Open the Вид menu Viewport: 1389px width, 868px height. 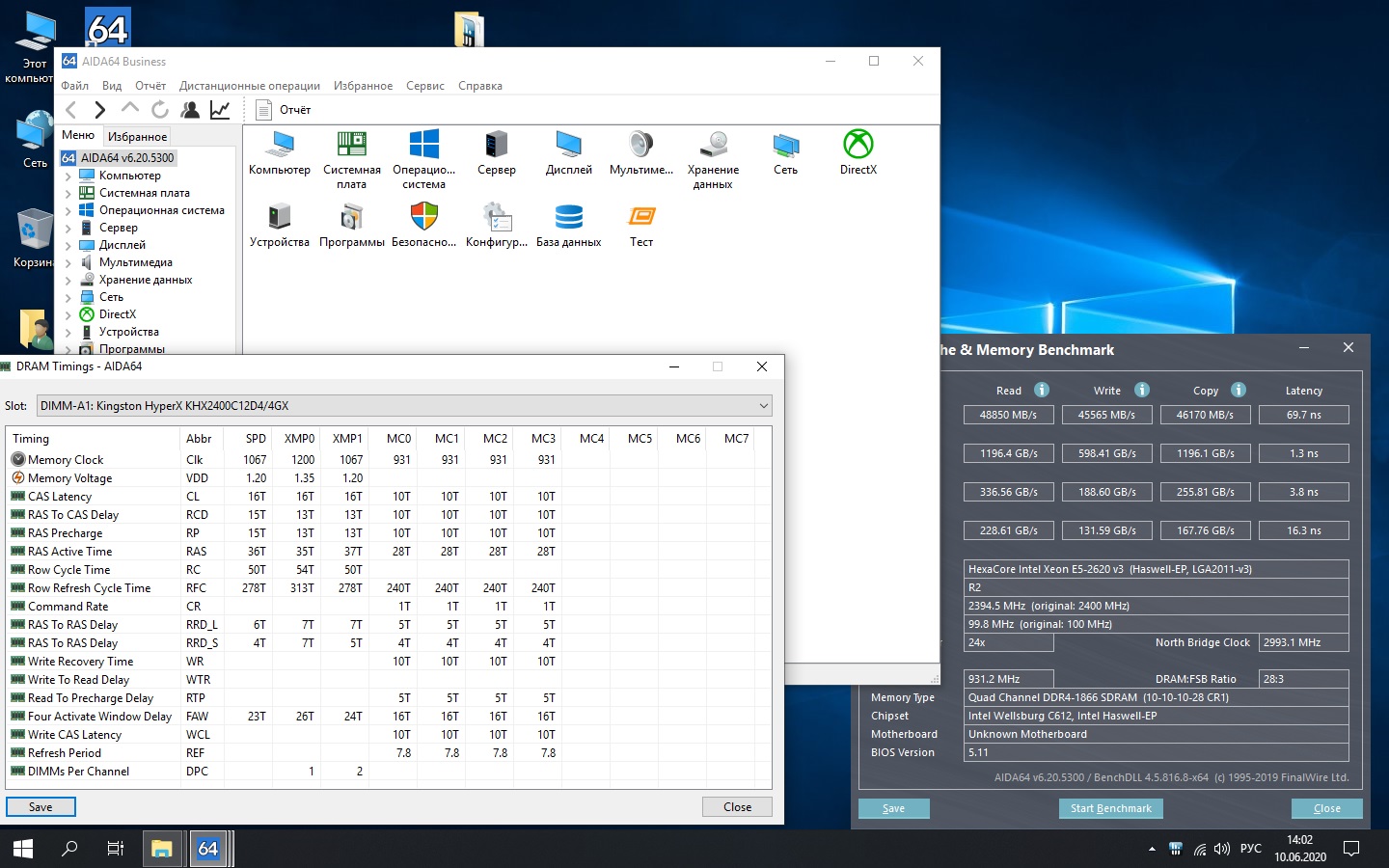(112, 86)
